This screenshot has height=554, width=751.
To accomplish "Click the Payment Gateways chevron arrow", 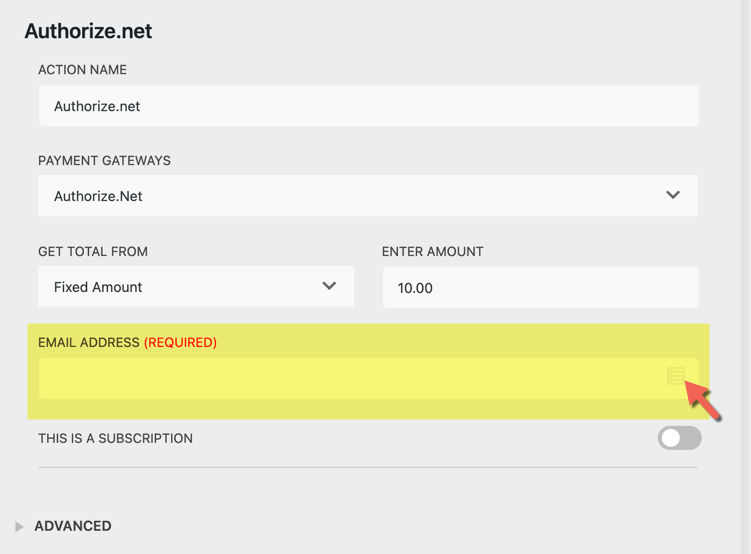I will 673,195.
